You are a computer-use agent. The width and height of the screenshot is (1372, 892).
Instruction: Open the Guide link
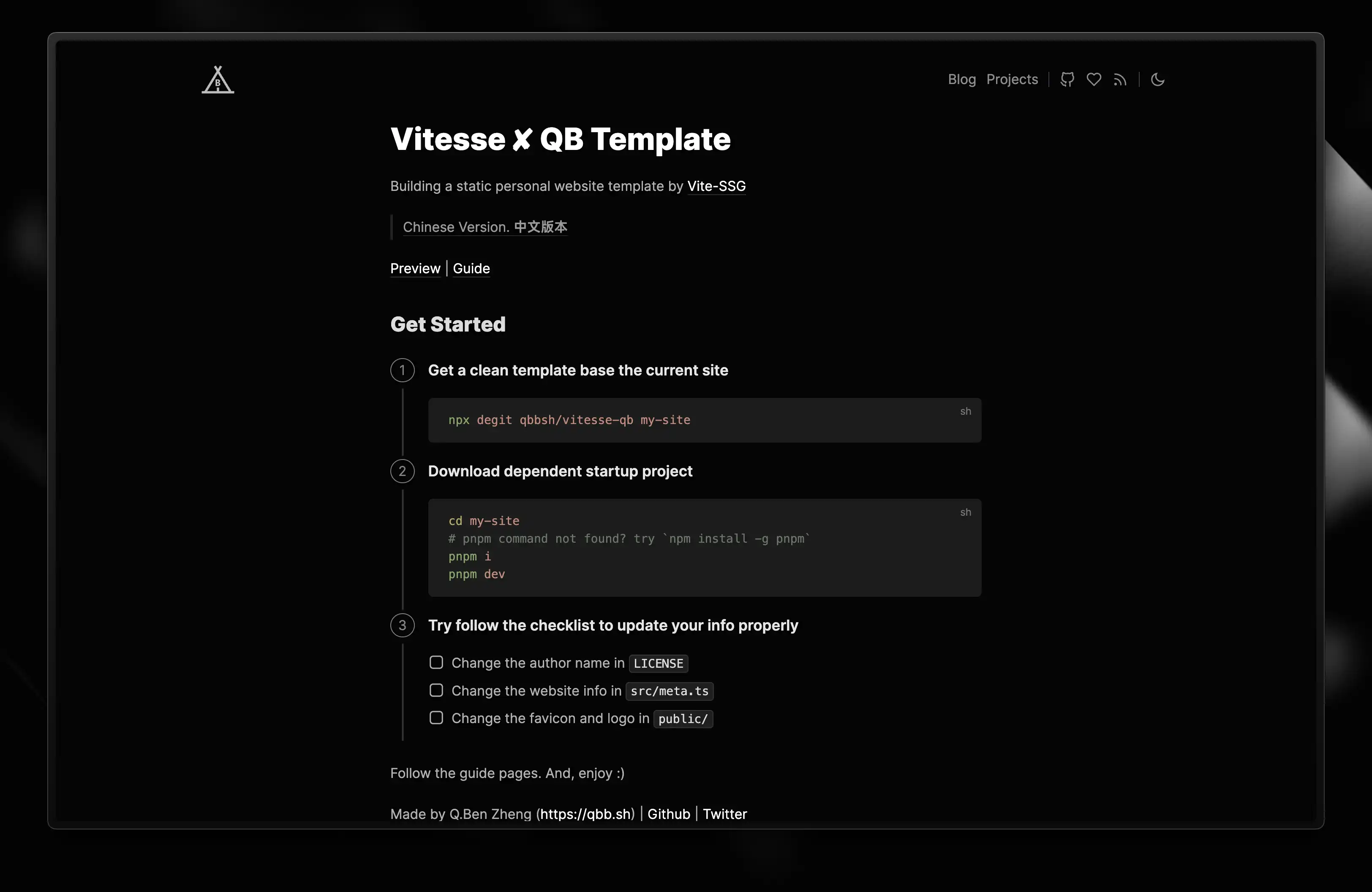471,269
